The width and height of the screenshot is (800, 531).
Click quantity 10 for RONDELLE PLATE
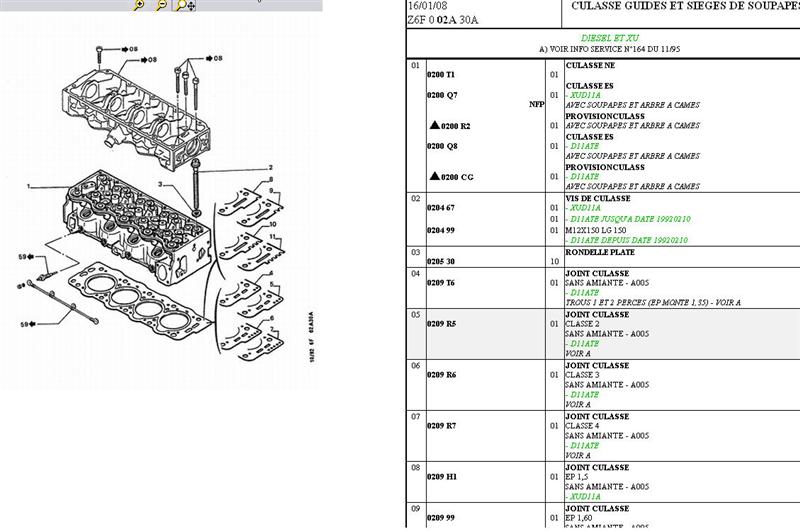pyautogui.click(x=555, y=261)
